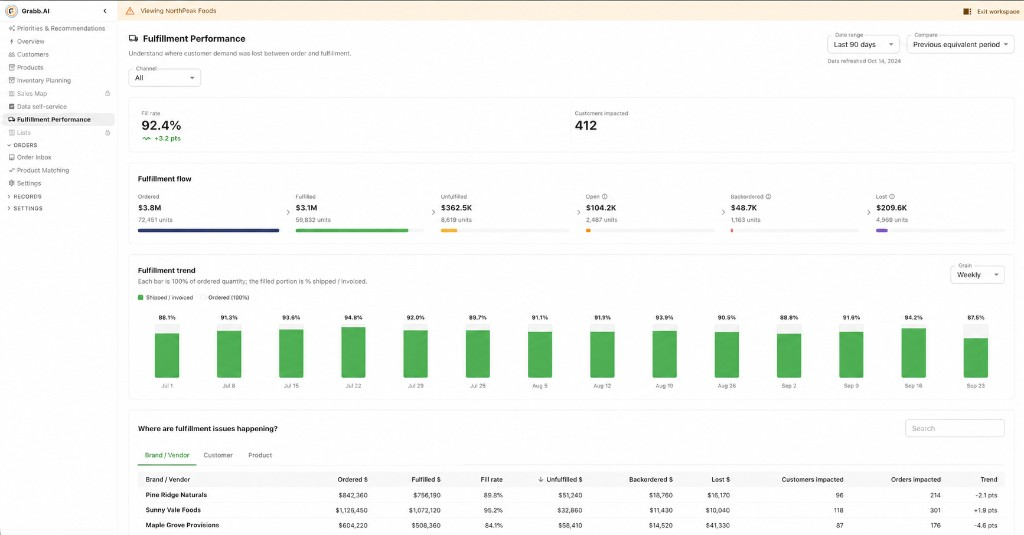
Task: Toggle the Ordered (100%) legend item
Action: click(x=225, y=297)
